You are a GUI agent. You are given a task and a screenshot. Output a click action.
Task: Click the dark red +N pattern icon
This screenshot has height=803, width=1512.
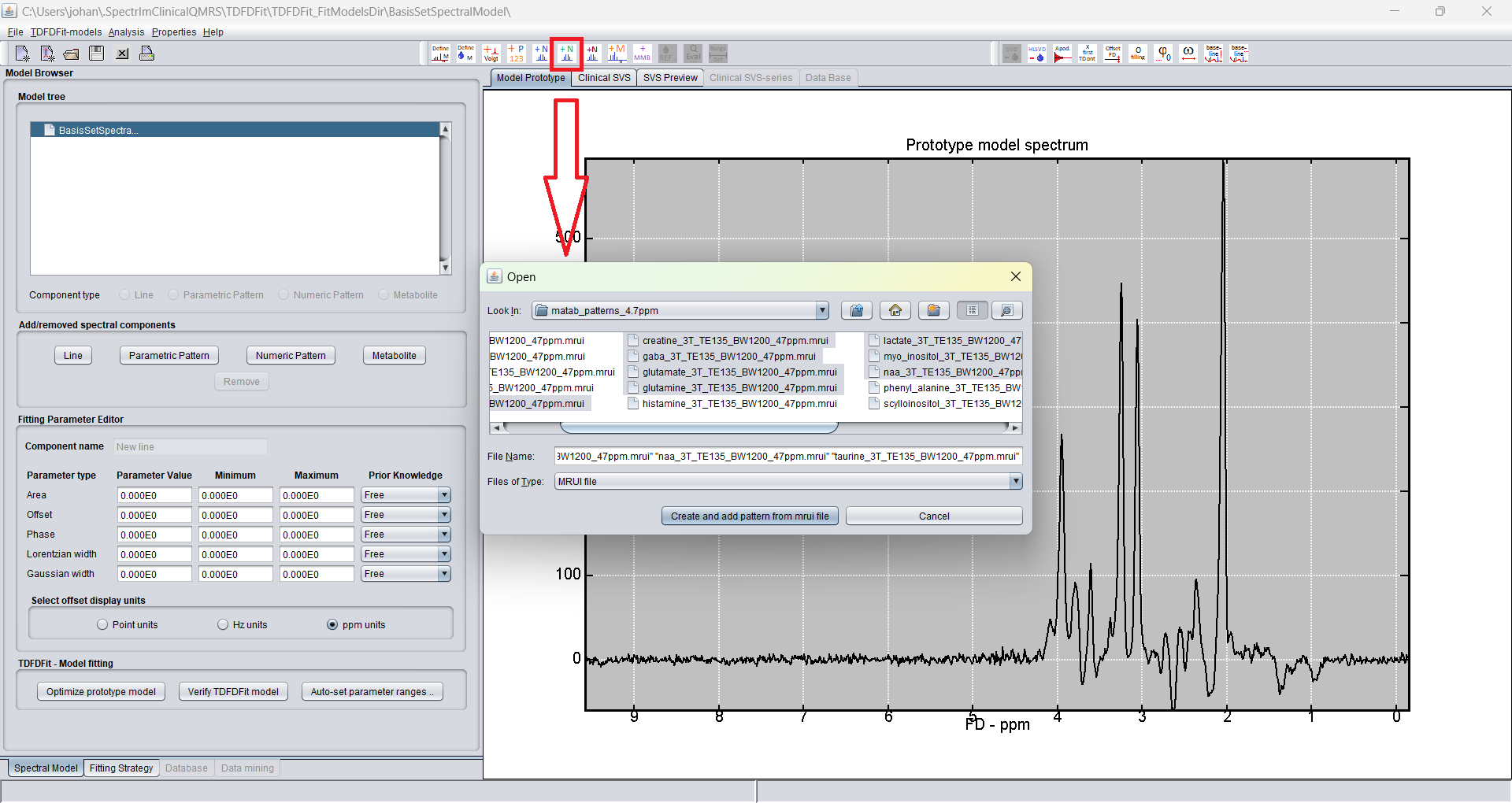coord(592,53)
